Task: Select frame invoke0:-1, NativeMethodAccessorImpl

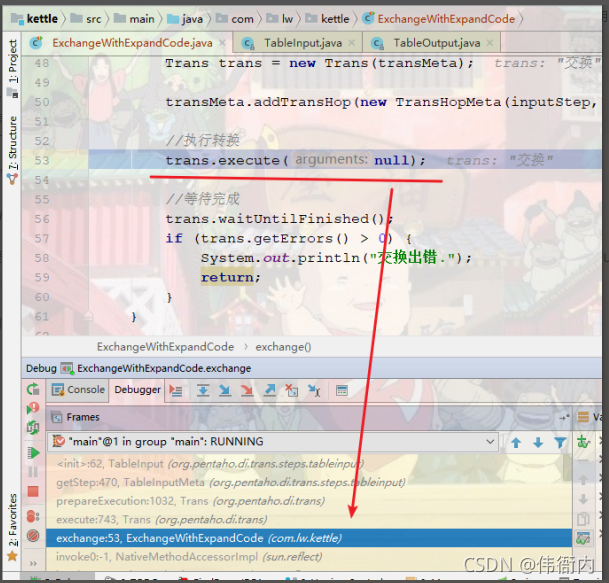Action: pos(309,557)
